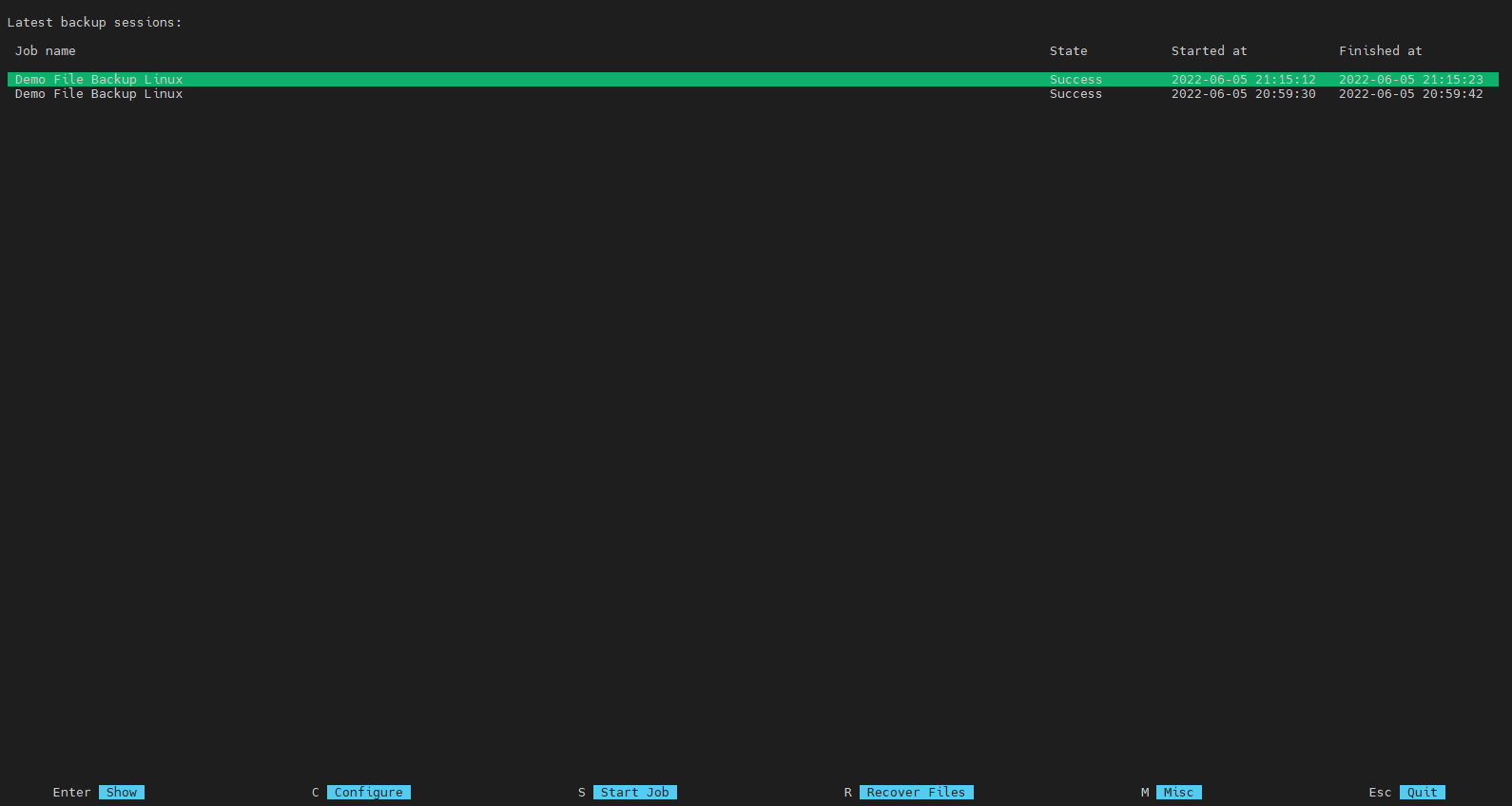Click the Success state of the 20:59:30 session
1512x806 pixels.
coord(1076,94)
